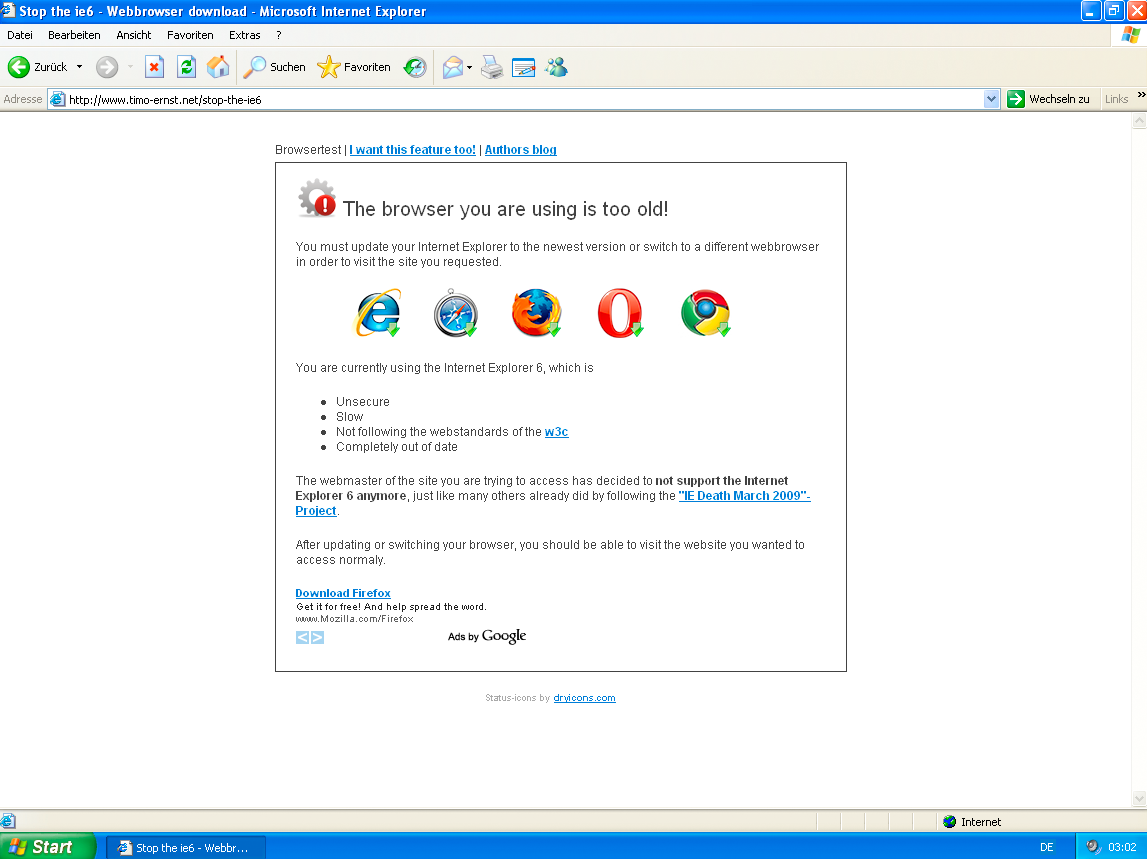Click the scrollbar down arrow
Image resolution: width=1147 pixels, height=859 pixels.
[x=1139, y=798]
